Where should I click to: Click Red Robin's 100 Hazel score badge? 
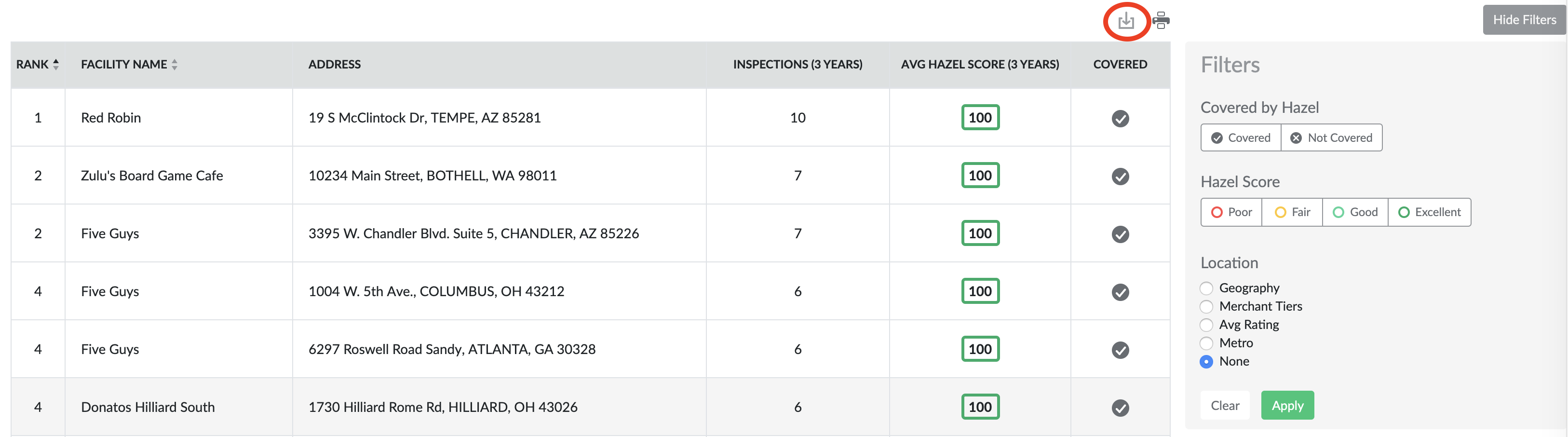[x=980, y=118]
